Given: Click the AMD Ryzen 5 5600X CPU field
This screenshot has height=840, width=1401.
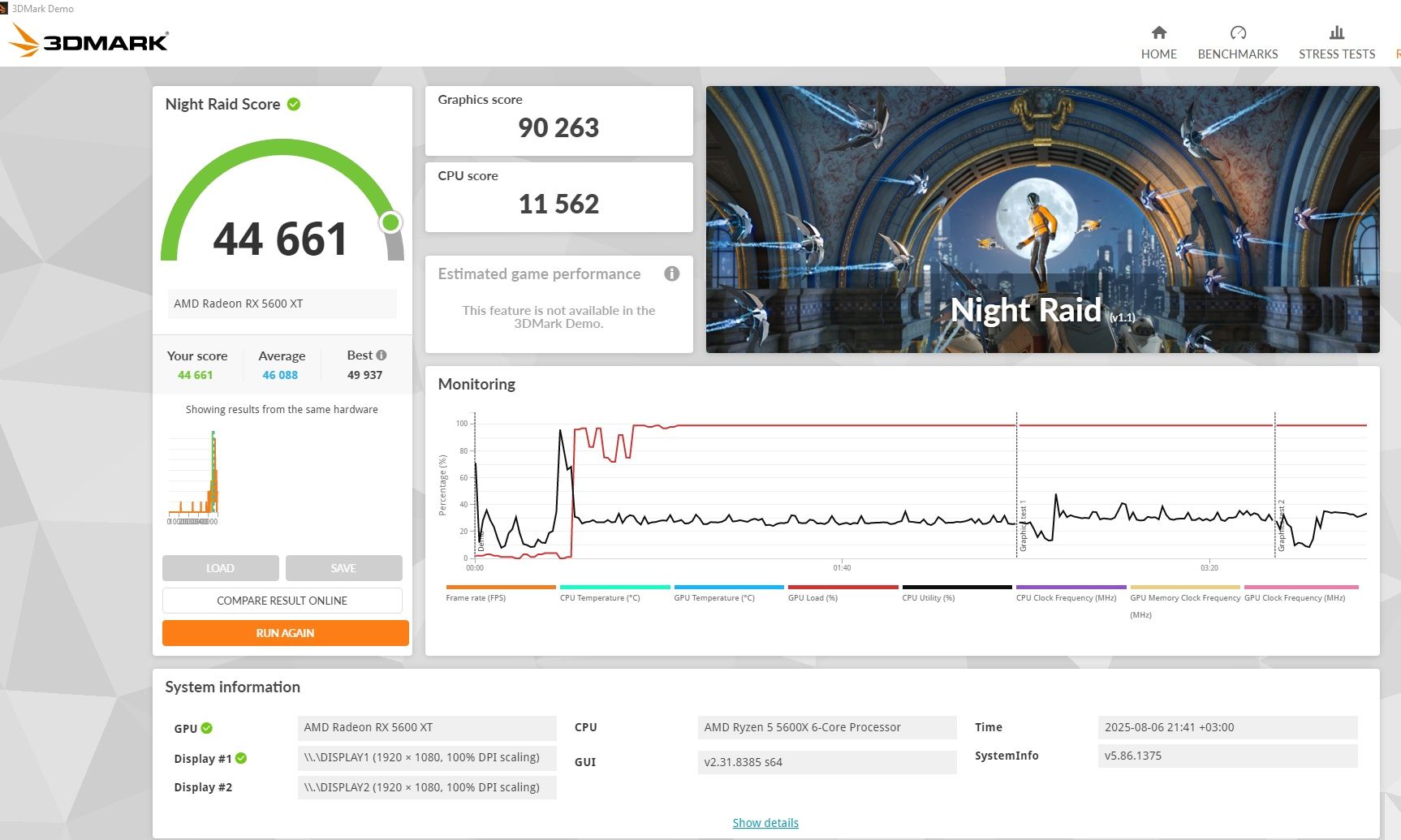Looking at the screenshot, I should point(827,727).
